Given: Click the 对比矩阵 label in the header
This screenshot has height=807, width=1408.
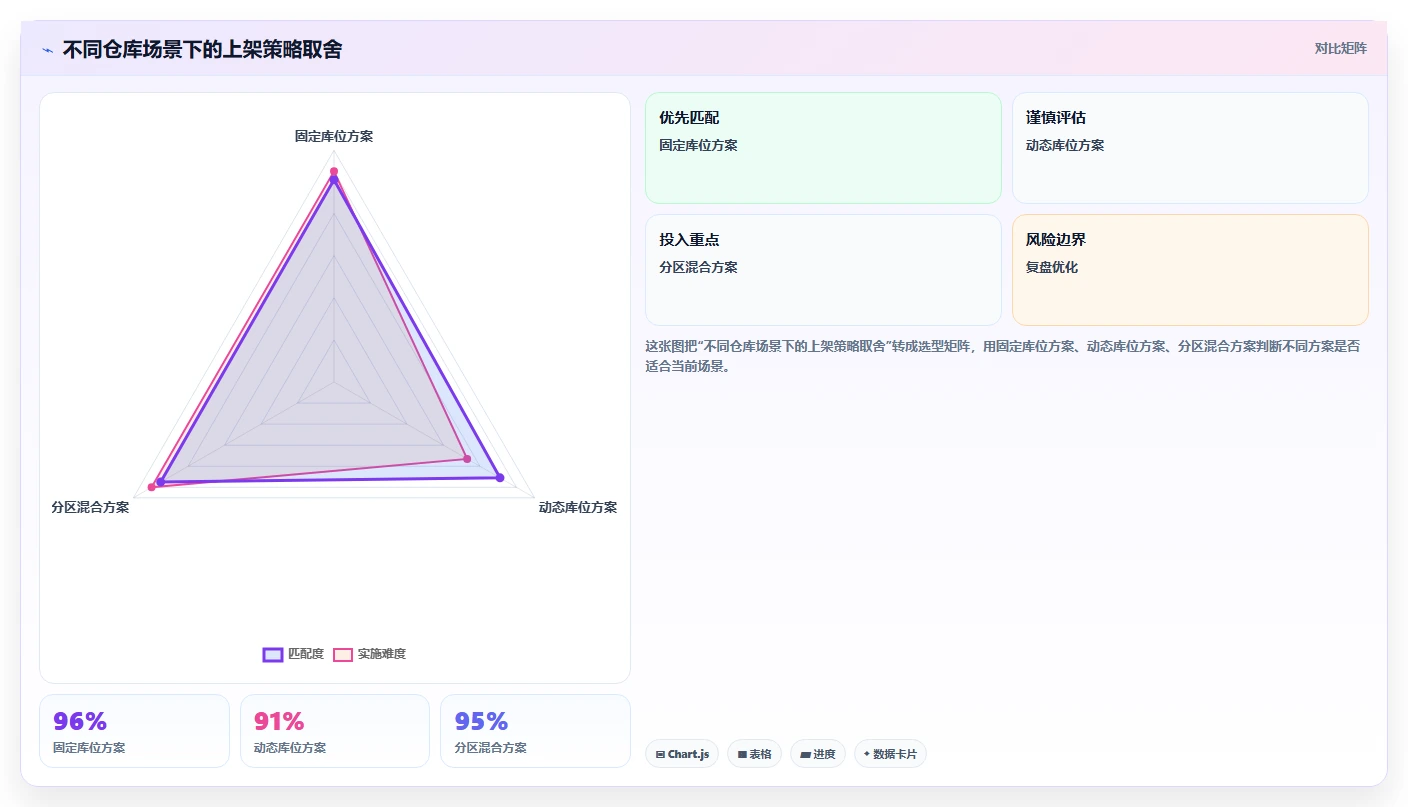Looking at the screenshot, I should [x=1340, y=48].
